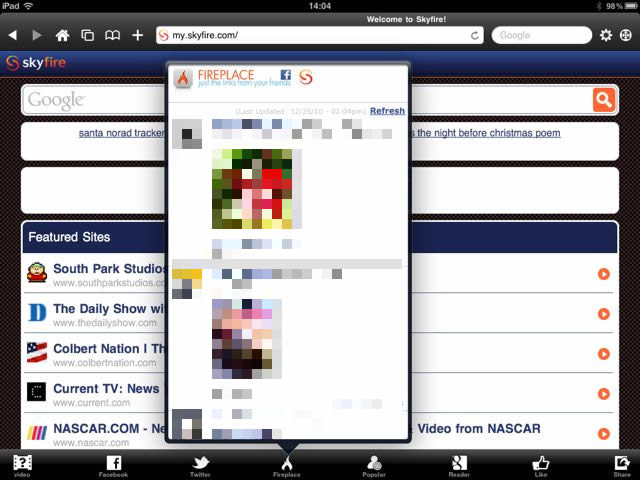Tap the battery indicator in status bar
Screen dimensions: 640x480
(631, 6)
